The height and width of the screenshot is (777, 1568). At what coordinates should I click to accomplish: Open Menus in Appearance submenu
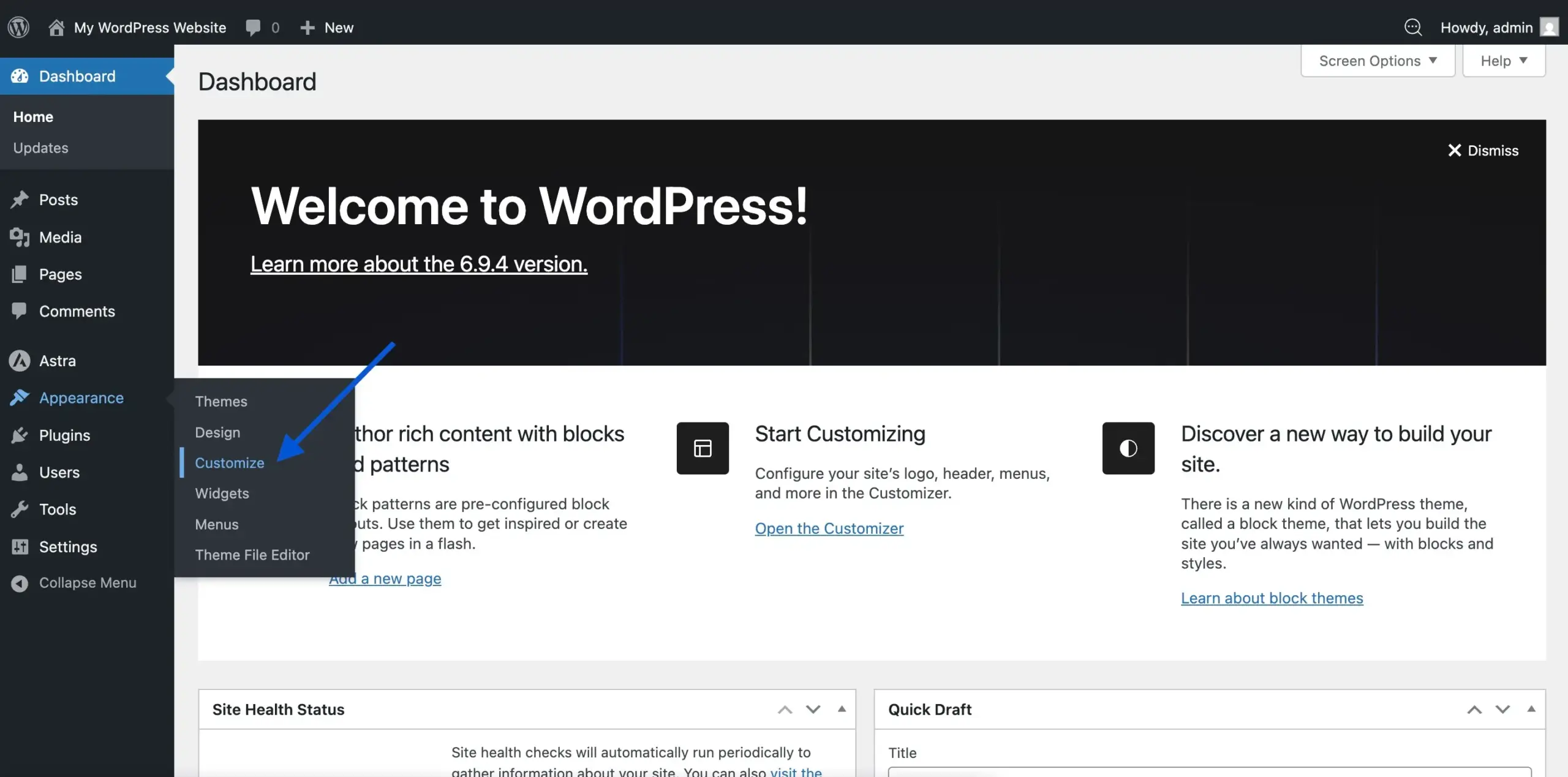217,525
